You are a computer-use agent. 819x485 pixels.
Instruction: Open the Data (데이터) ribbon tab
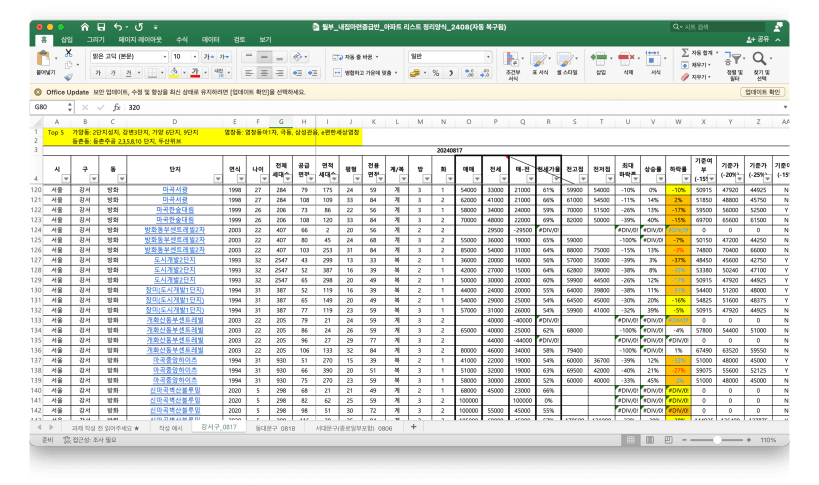click(210, 40)
